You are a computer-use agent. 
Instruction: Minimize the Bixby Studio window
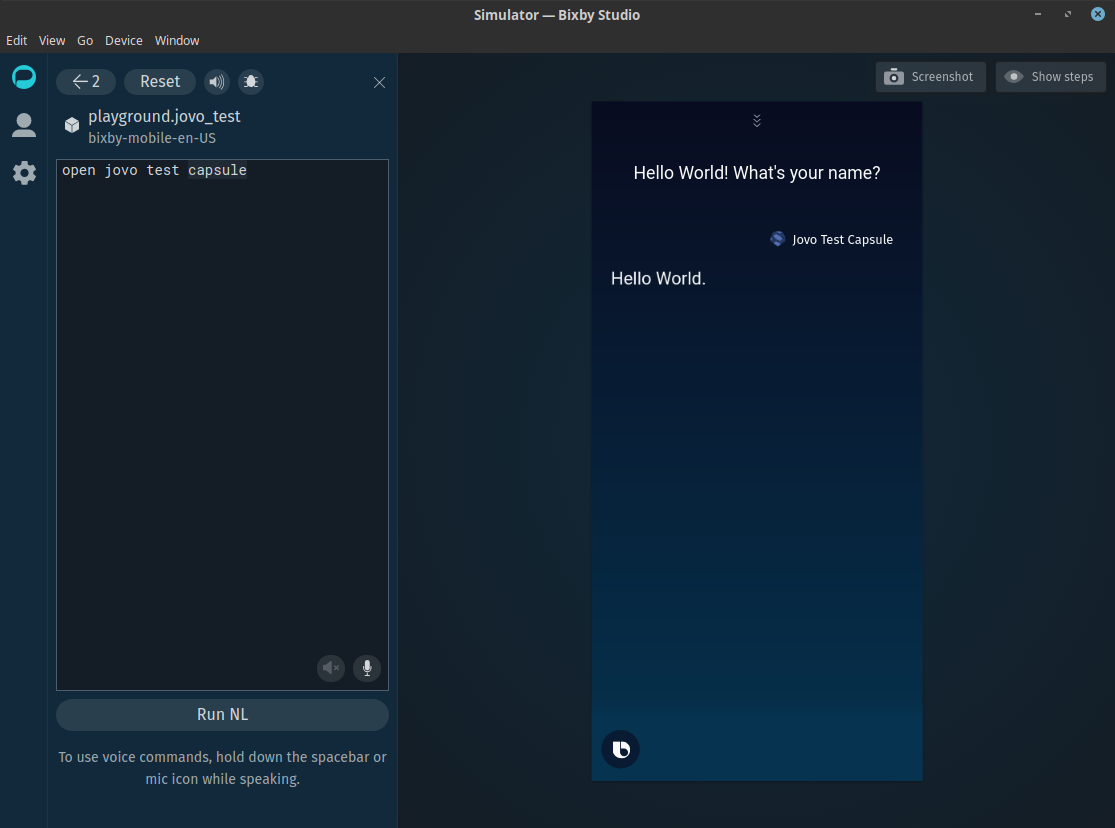[x=1038, y=14]
